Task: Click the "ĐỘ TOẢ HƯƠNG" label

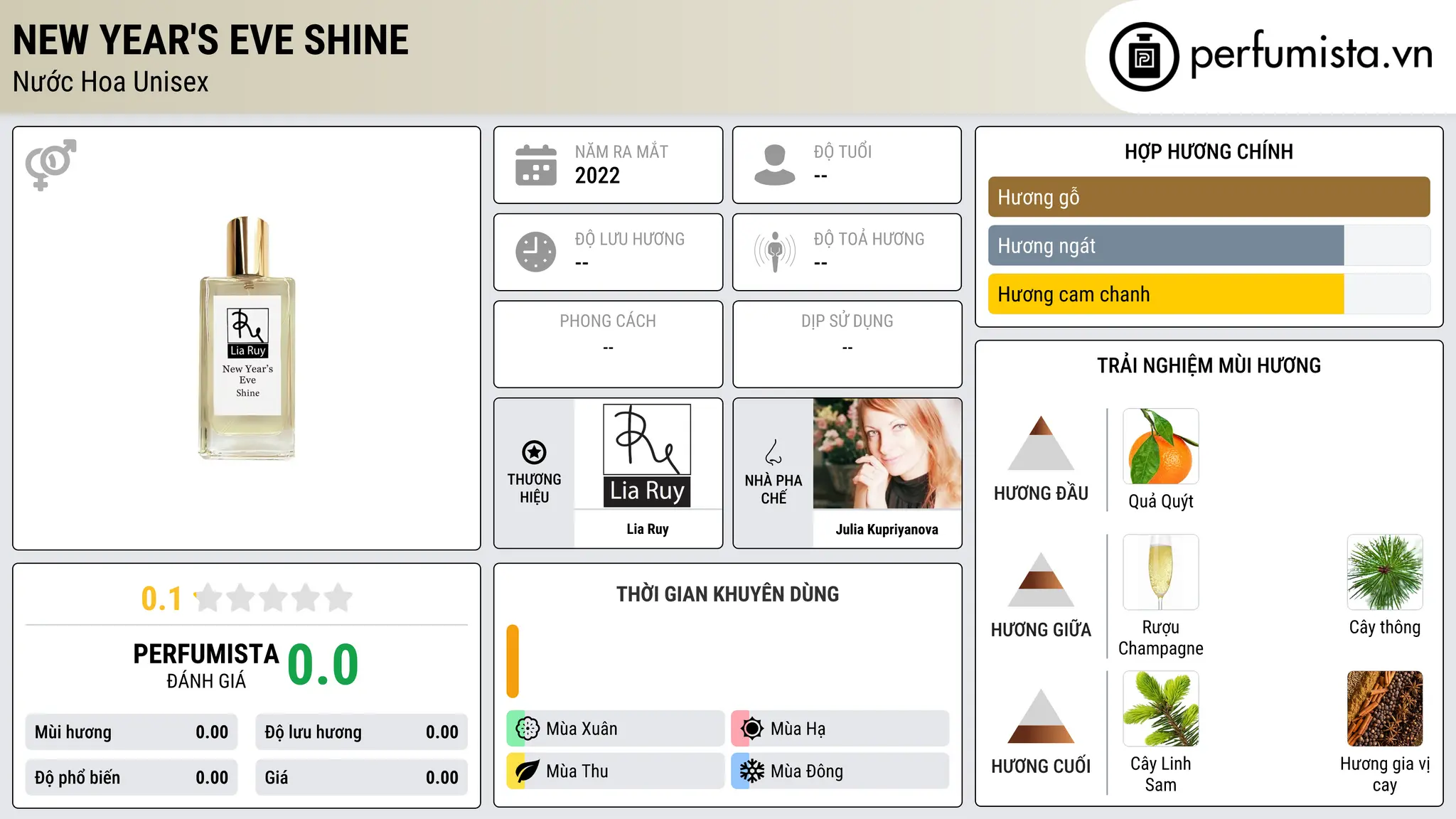Action: tap(869, 239)
